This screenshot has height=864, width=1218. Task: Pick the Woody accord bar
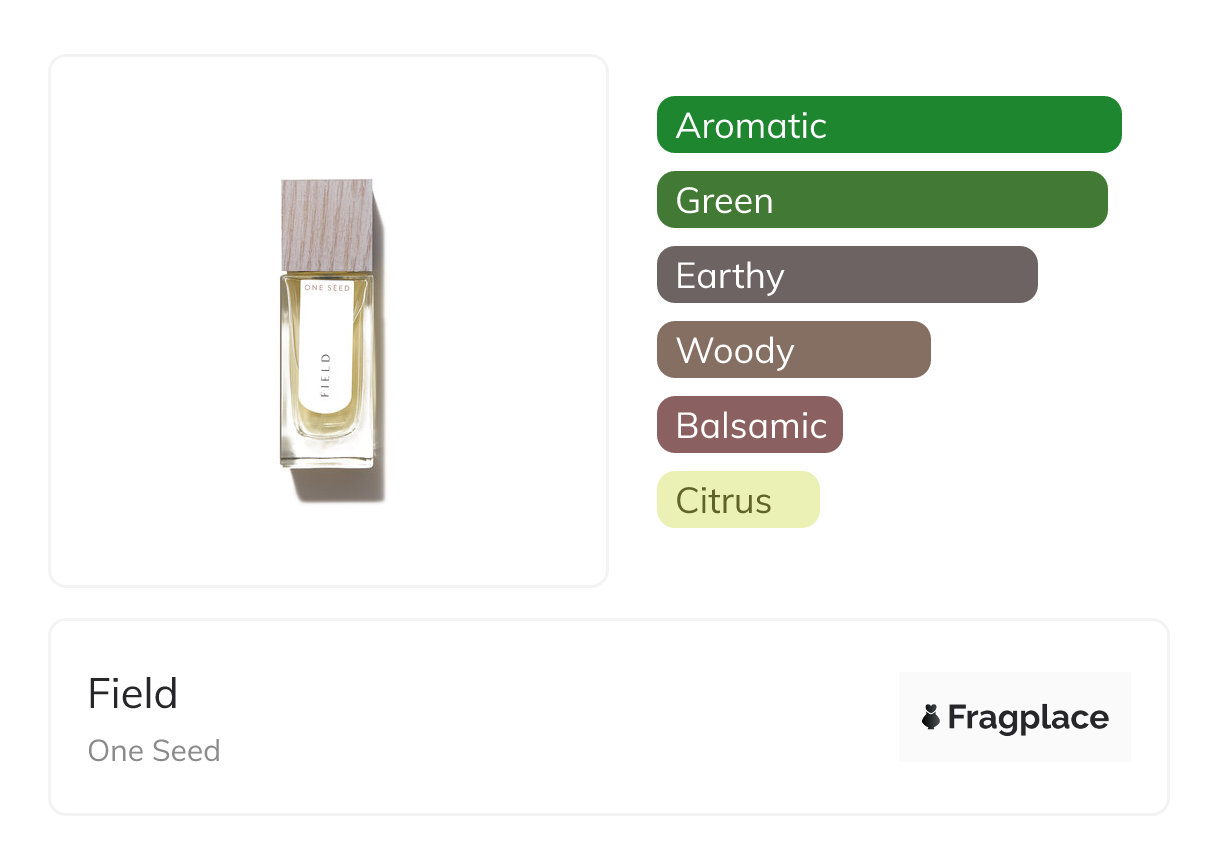pos(793,350)
